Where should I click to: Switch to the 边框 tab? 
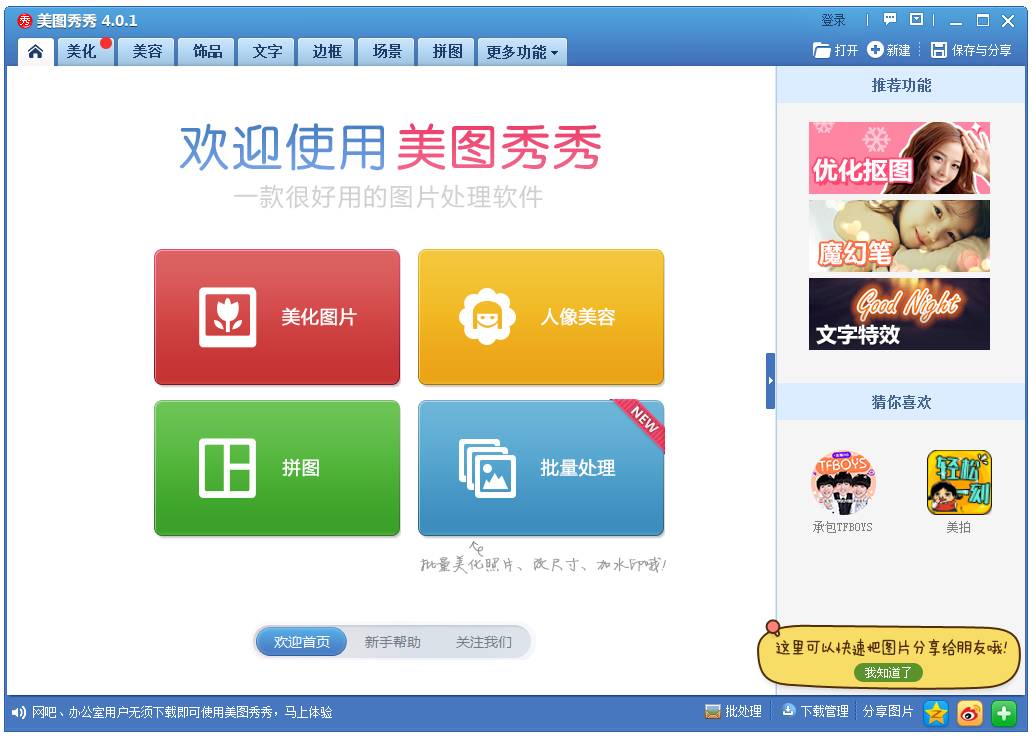[327, 52]
